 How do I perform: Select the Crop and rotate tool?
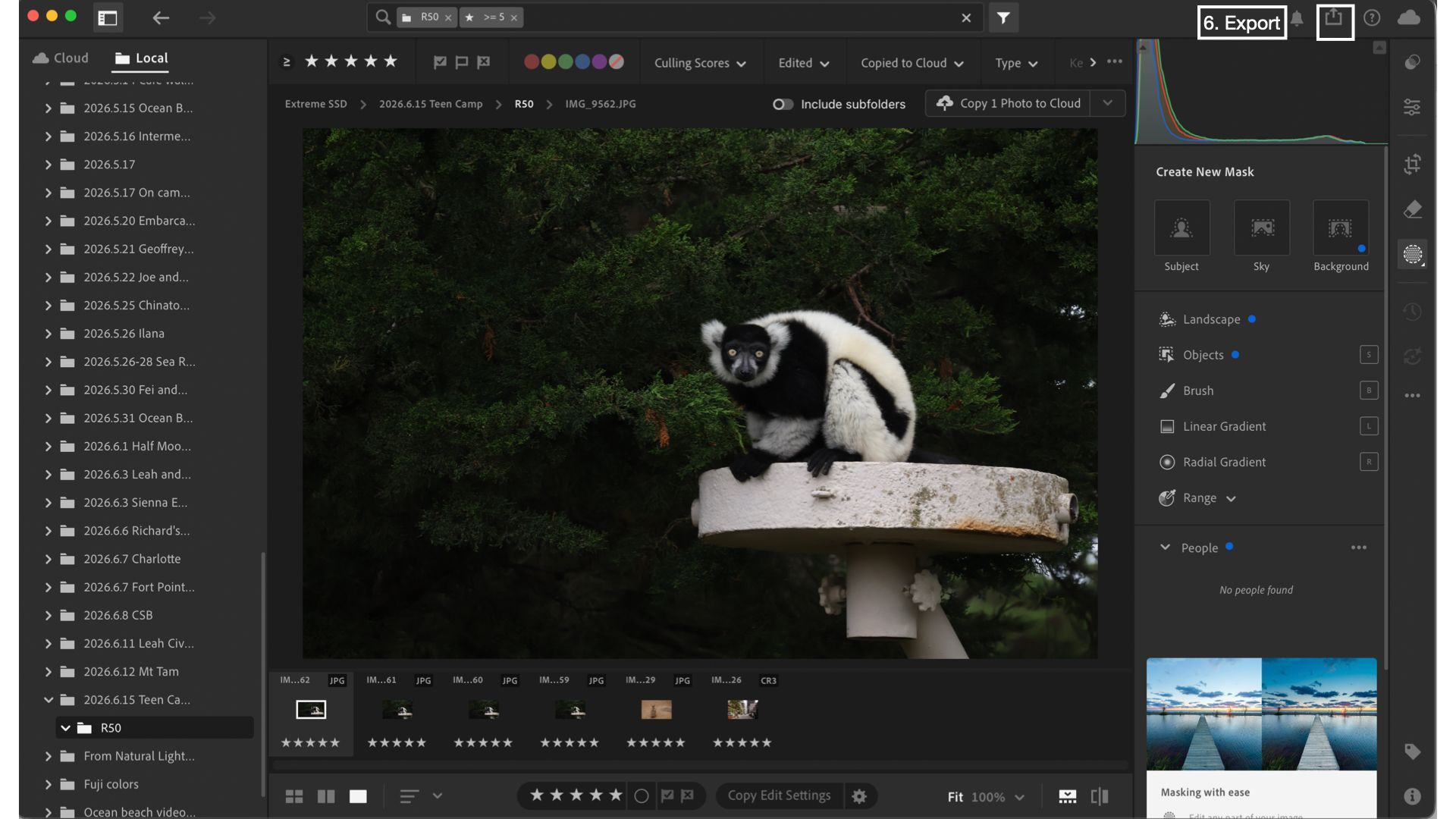[1412, 164]
